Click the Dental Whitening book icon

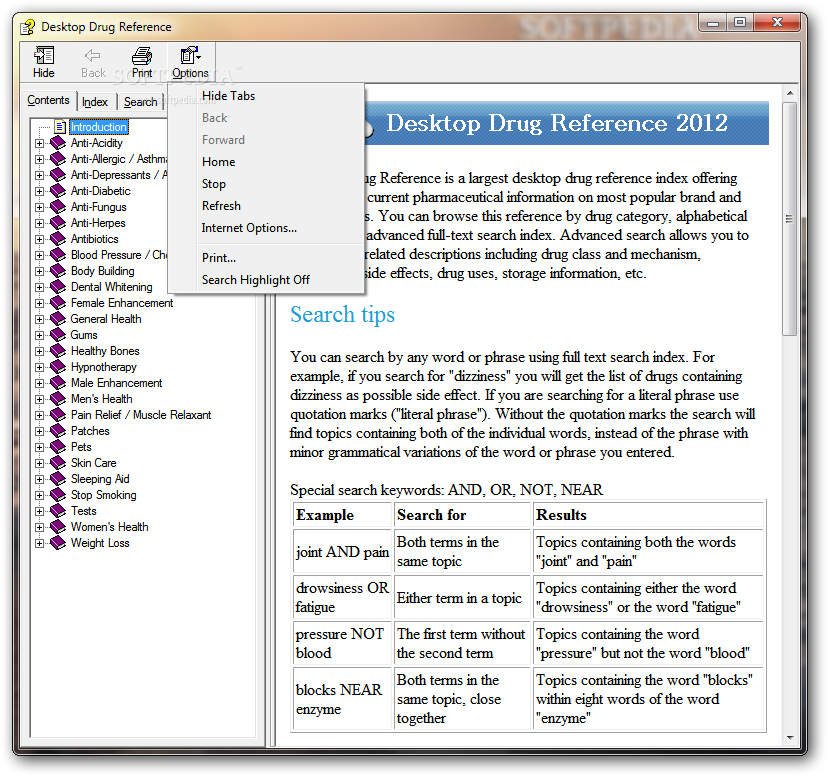click(x=58, y=287)
